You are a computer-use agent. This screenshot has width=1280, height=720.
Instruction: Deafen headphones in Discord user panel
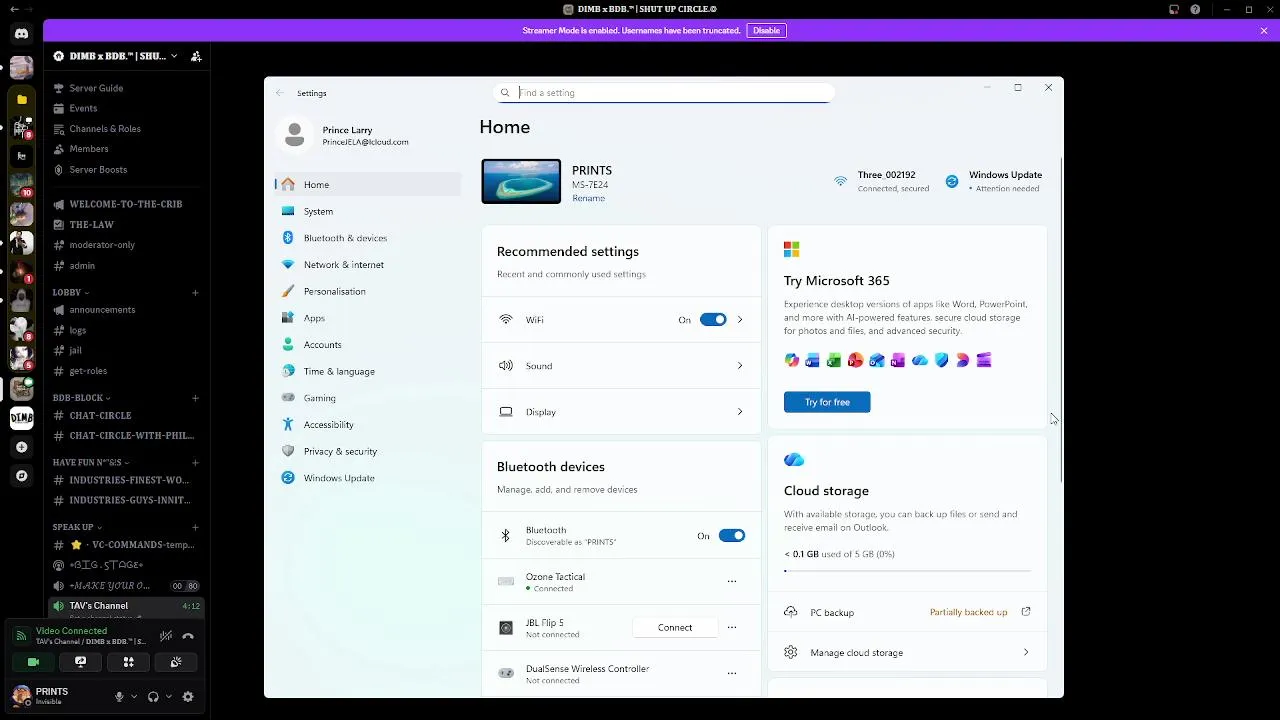[x=153, y=696]
